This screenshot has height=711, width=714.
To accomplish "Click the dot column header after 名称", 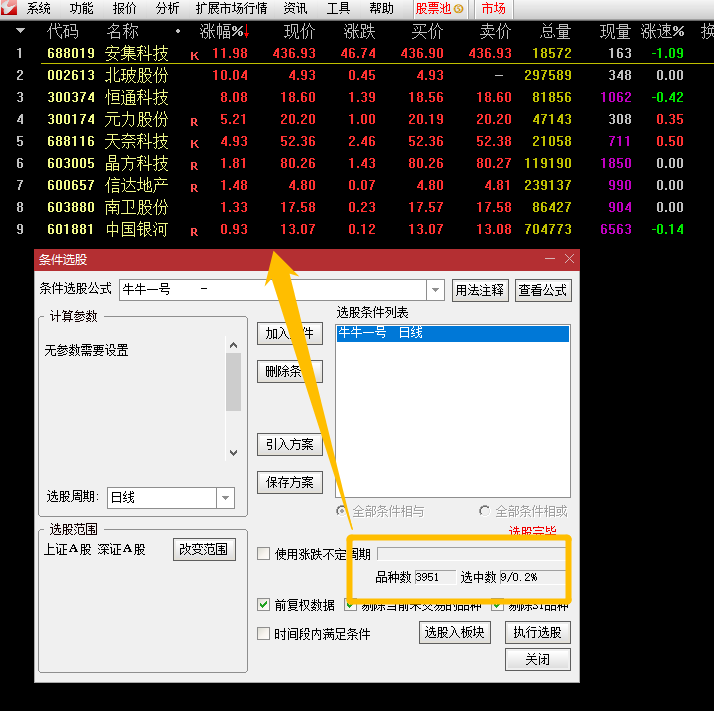I will pos(178,31).
